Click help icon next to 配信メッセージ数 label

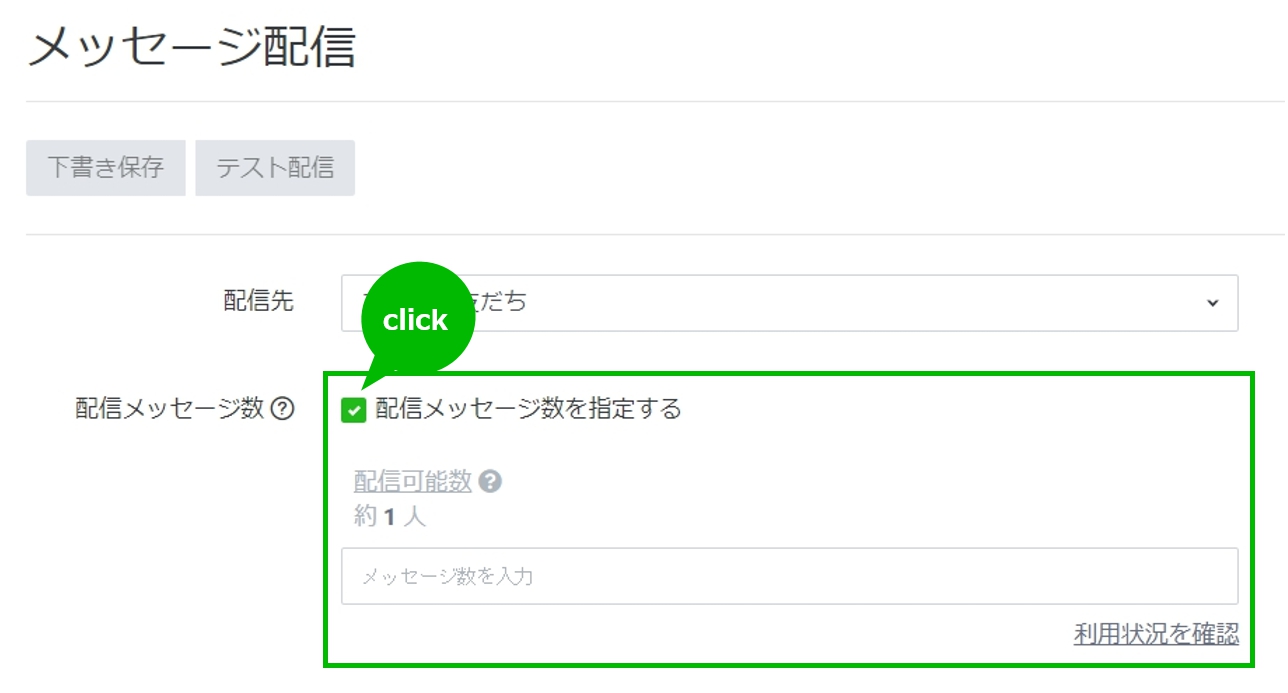point(283,409)
